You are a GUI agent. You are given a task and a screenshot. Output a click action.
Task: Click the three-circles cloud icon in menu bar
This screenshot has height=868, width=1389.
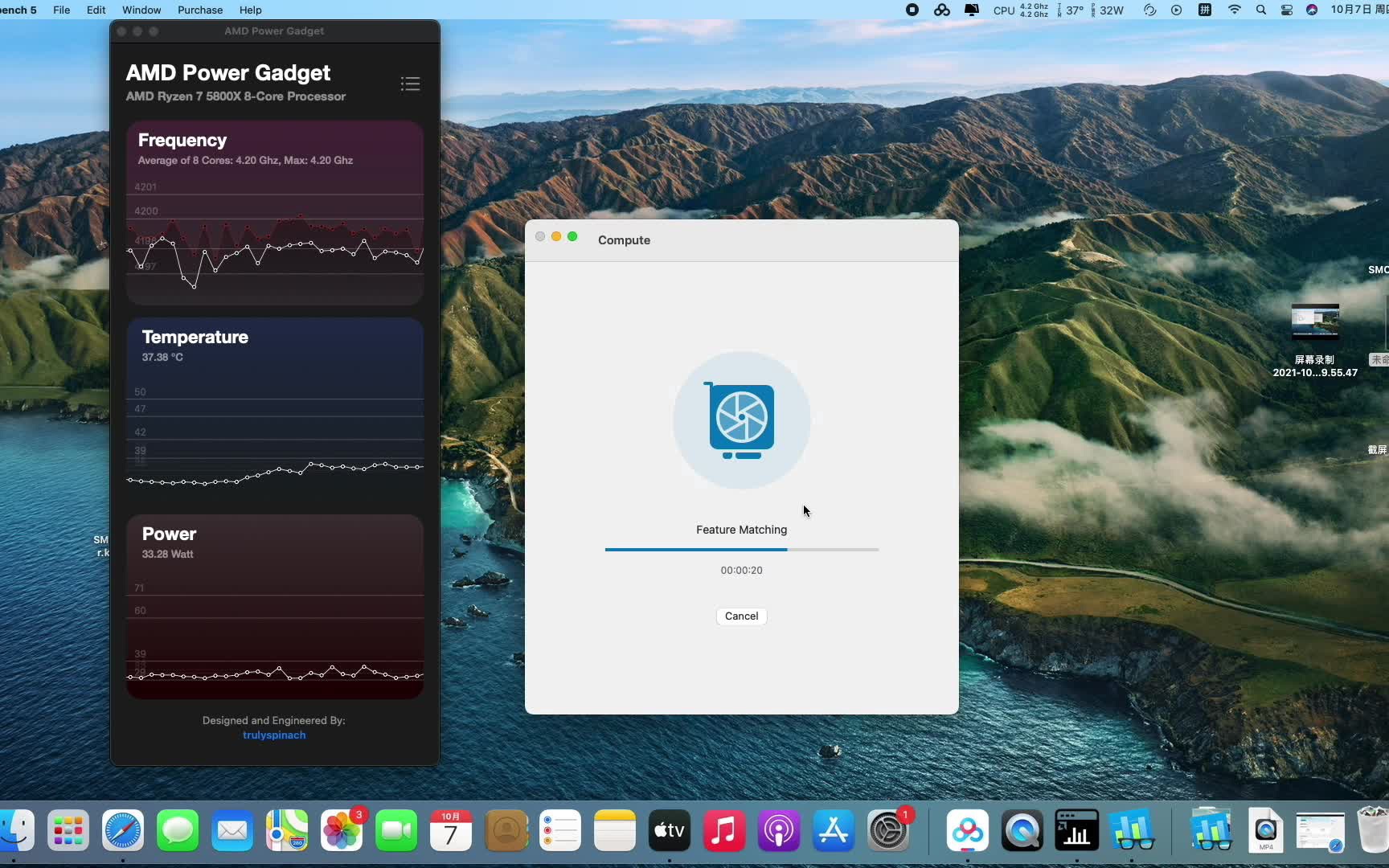click(942, 10)
